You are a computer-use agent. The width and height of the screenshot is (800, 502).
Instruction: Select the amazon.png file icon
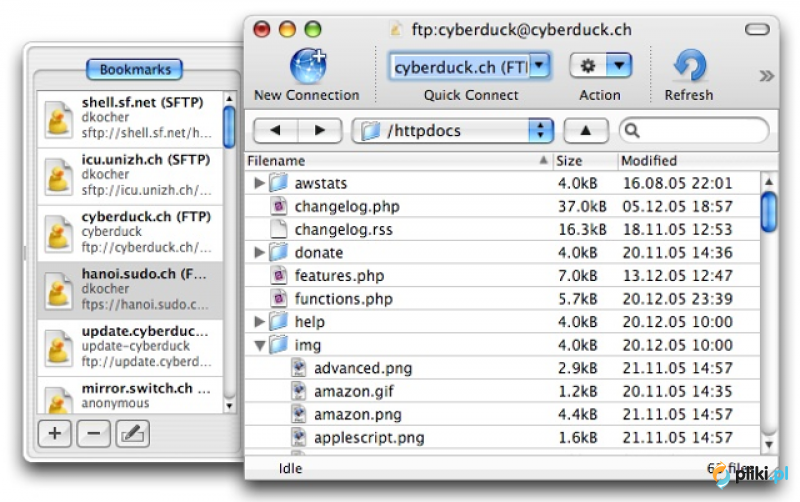click(x=298, y=414)
